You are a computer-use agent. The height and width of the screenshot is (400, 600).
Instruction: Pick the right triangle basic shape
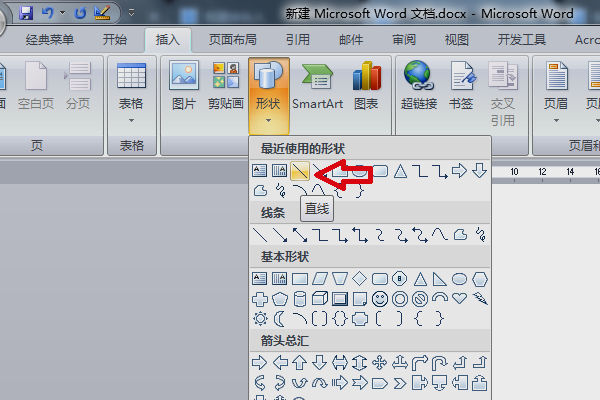pos(439,279)
